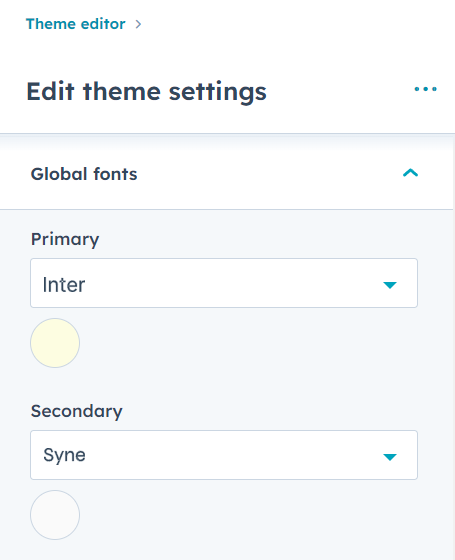The height and width of the screenshot is (560, 455).
Task: Click the caret arrow in the Inter field
Action: tap(390, 285)
